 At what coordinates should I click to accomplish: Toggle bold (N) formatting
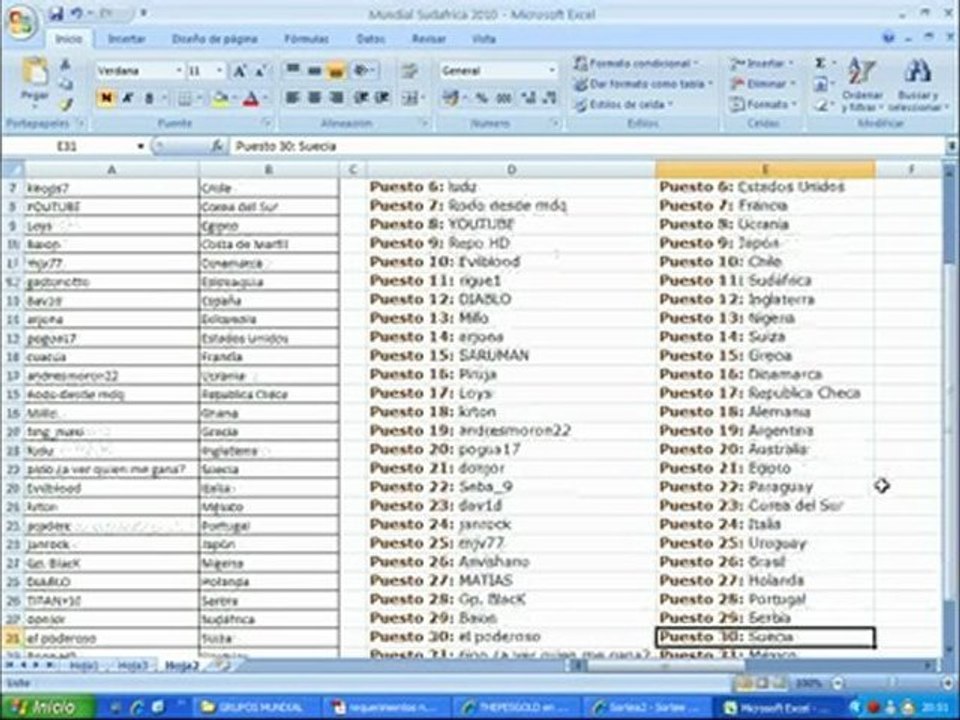pos(107,97)
